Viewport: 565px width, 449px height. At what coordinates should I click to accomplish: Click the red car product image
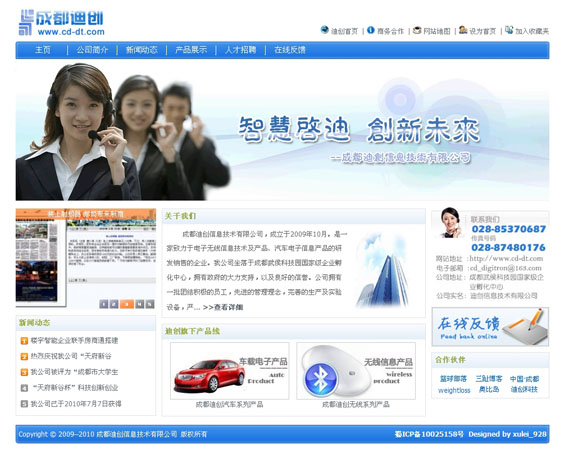[230, 371]
